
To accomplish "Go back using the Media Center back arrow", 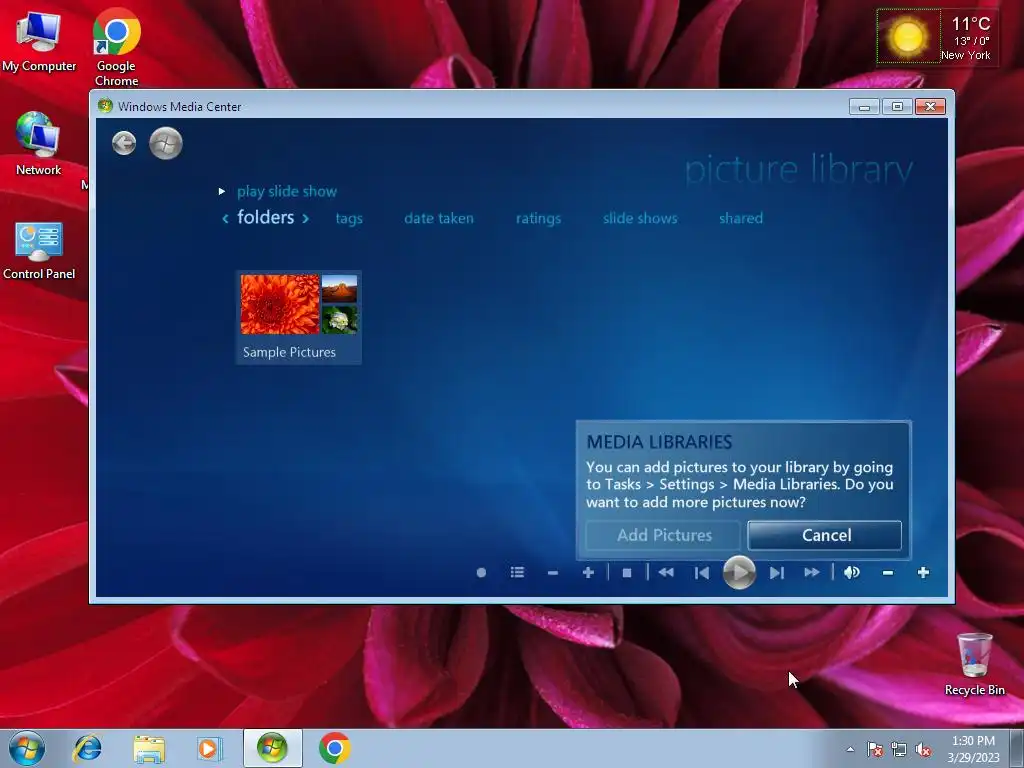I will click(124, 143).
